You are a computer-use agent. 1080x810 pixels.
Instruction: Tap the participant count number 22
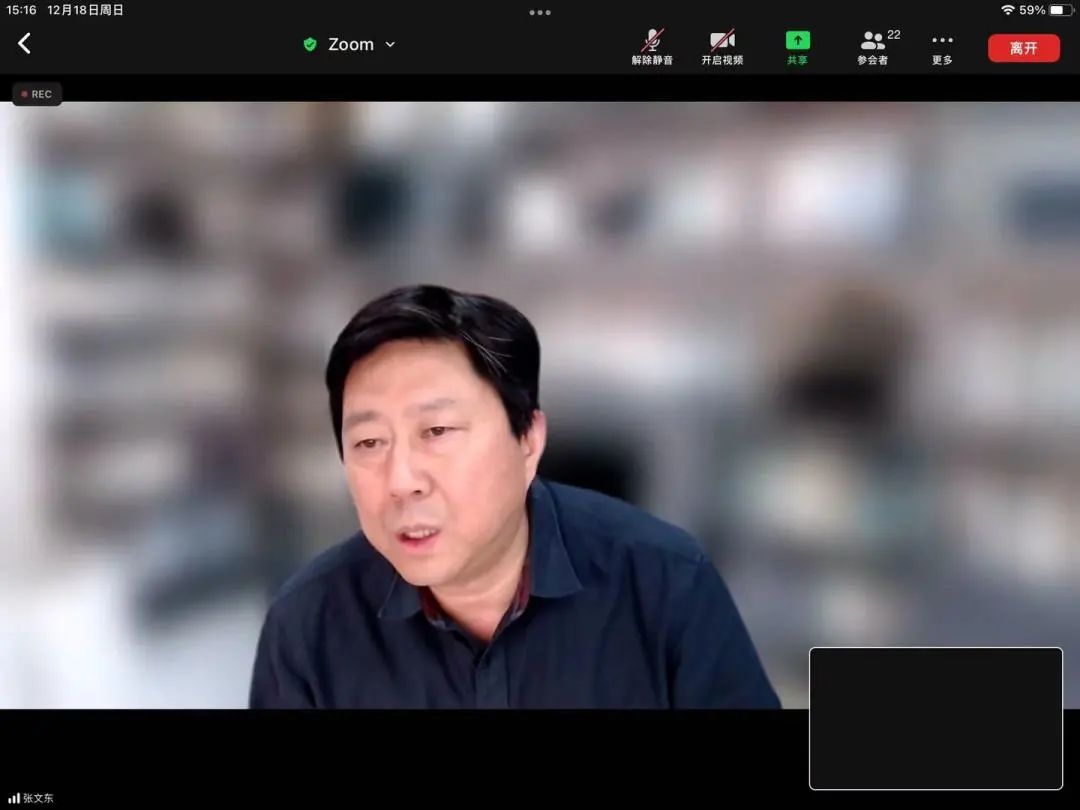pos(893,34)
